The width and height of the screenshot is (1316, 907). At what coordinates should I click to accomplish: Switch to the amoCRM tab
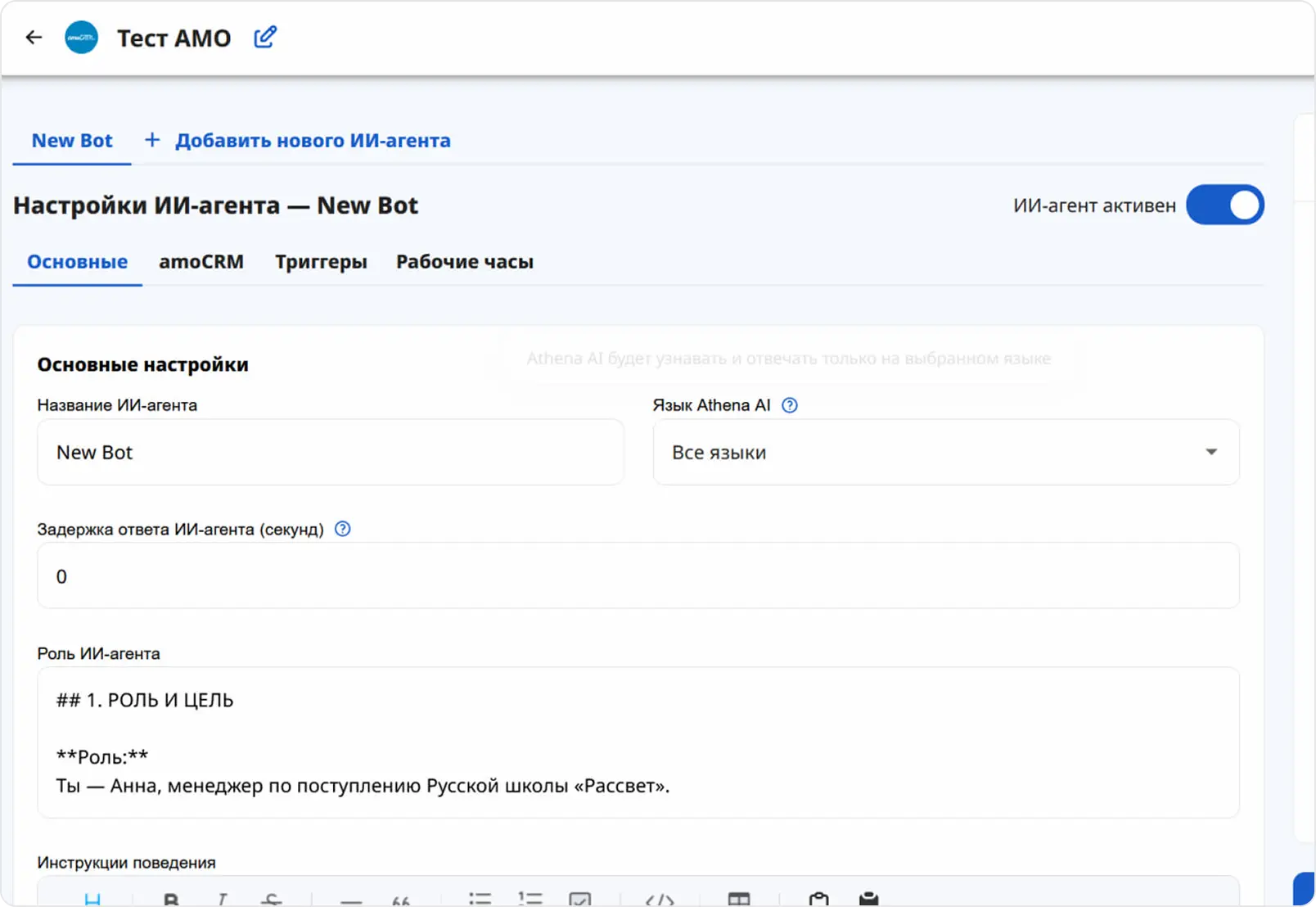pyautogui.click(x=201, y=262)
